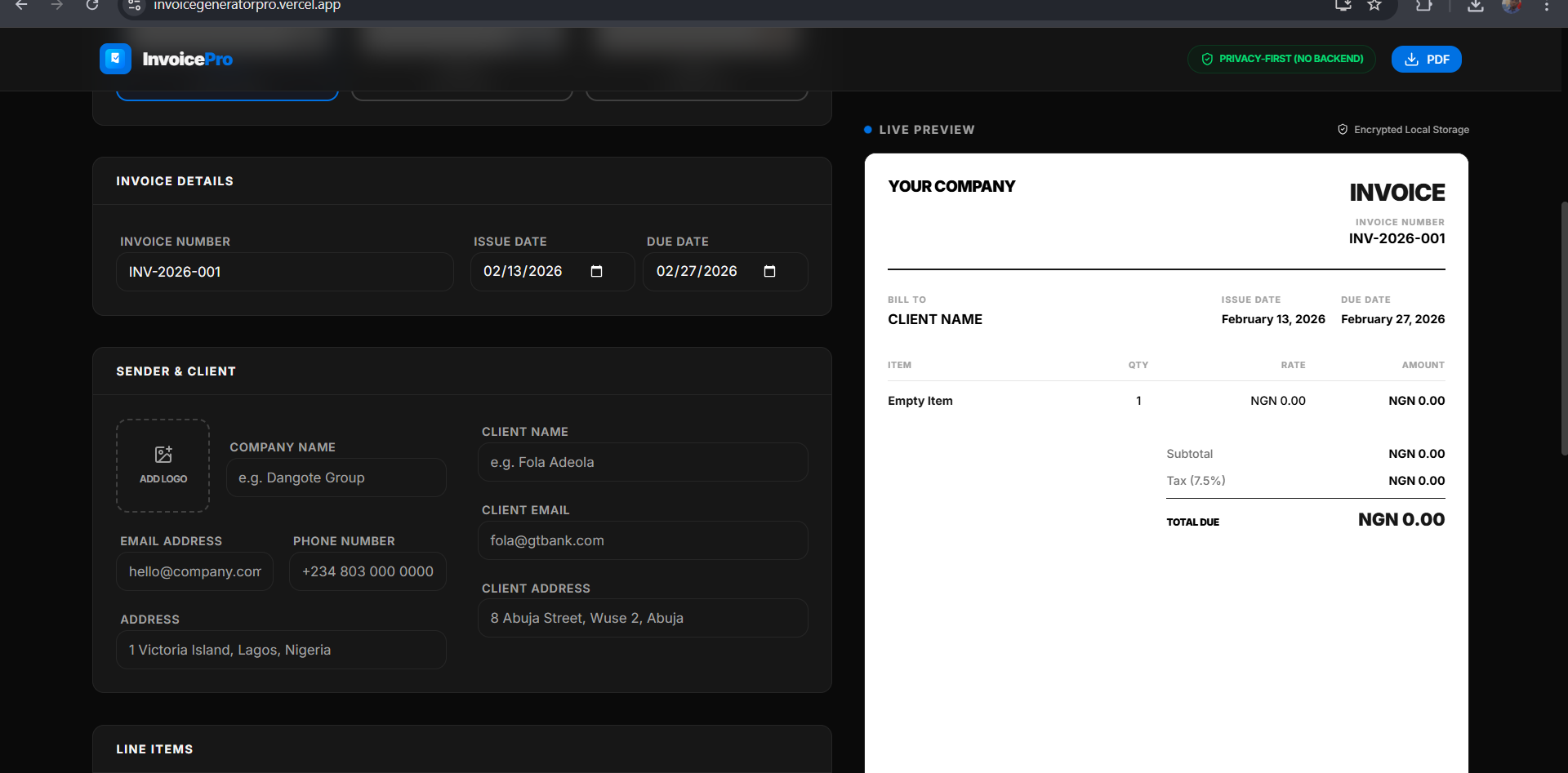The width and height of the screenshot is (1568, 773).
Task: Click the PRIVACY-FIRST (NO BACKEND) badge
Action: pyautogui.click(x=1281, y=59)
